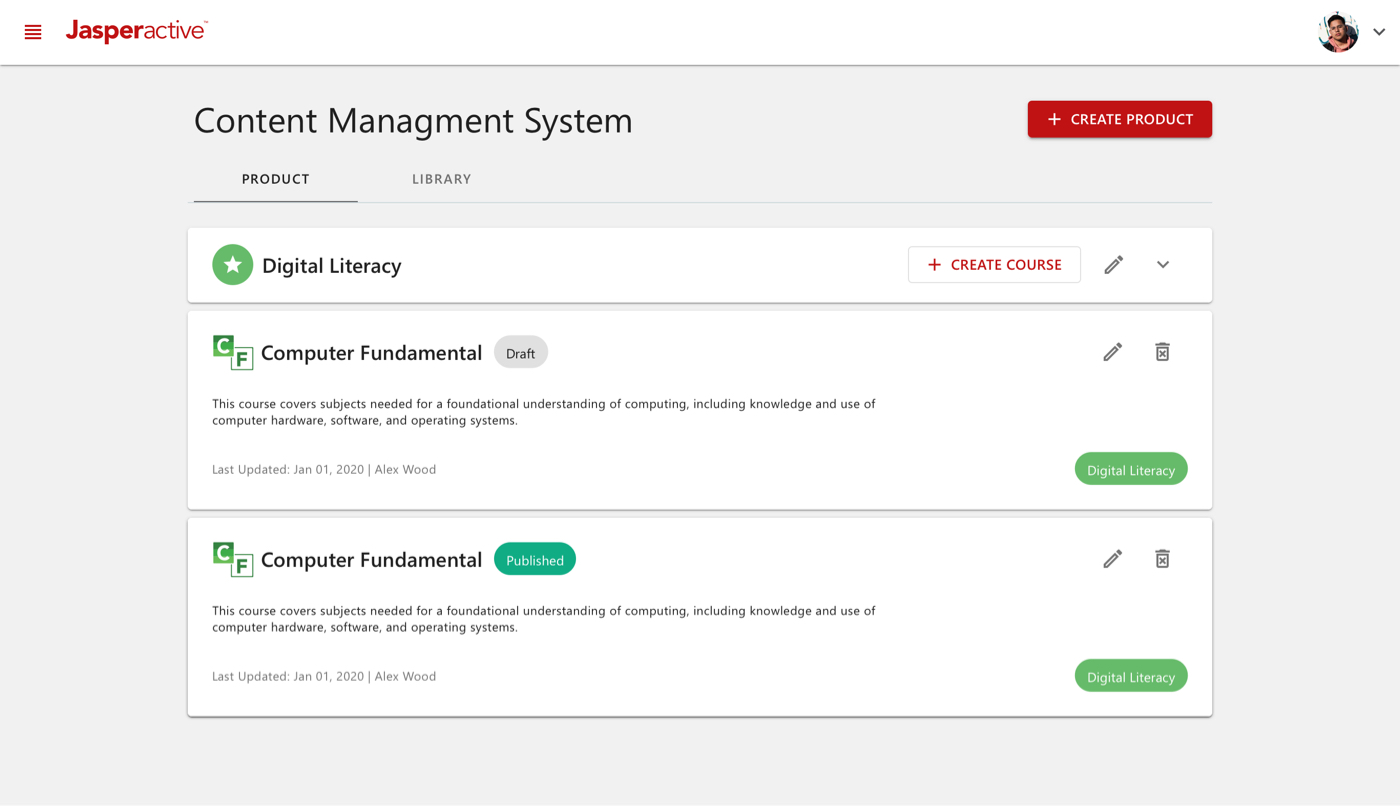Switch to the Library tab
1400x806 pixels.
tap(441, 179)
